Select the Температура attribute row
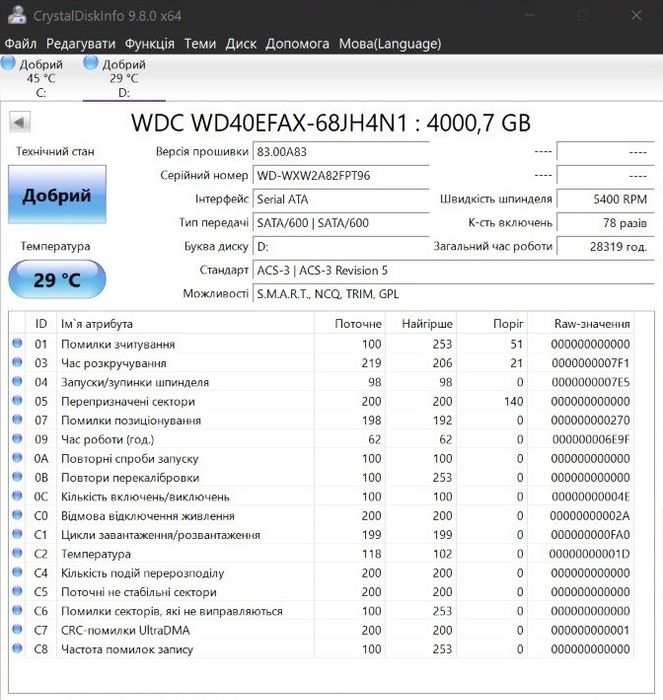The height and width of the screenshot is (700, 663). click(321, 554)
